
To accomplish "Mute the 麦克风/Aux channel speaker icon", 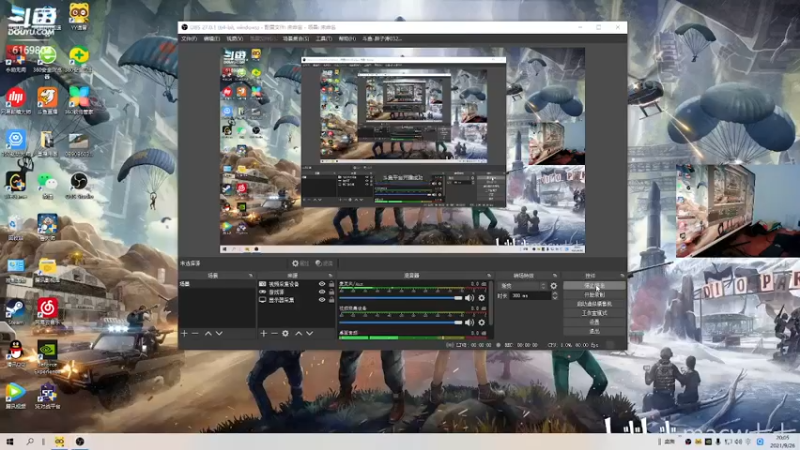I will click(469, 298).
